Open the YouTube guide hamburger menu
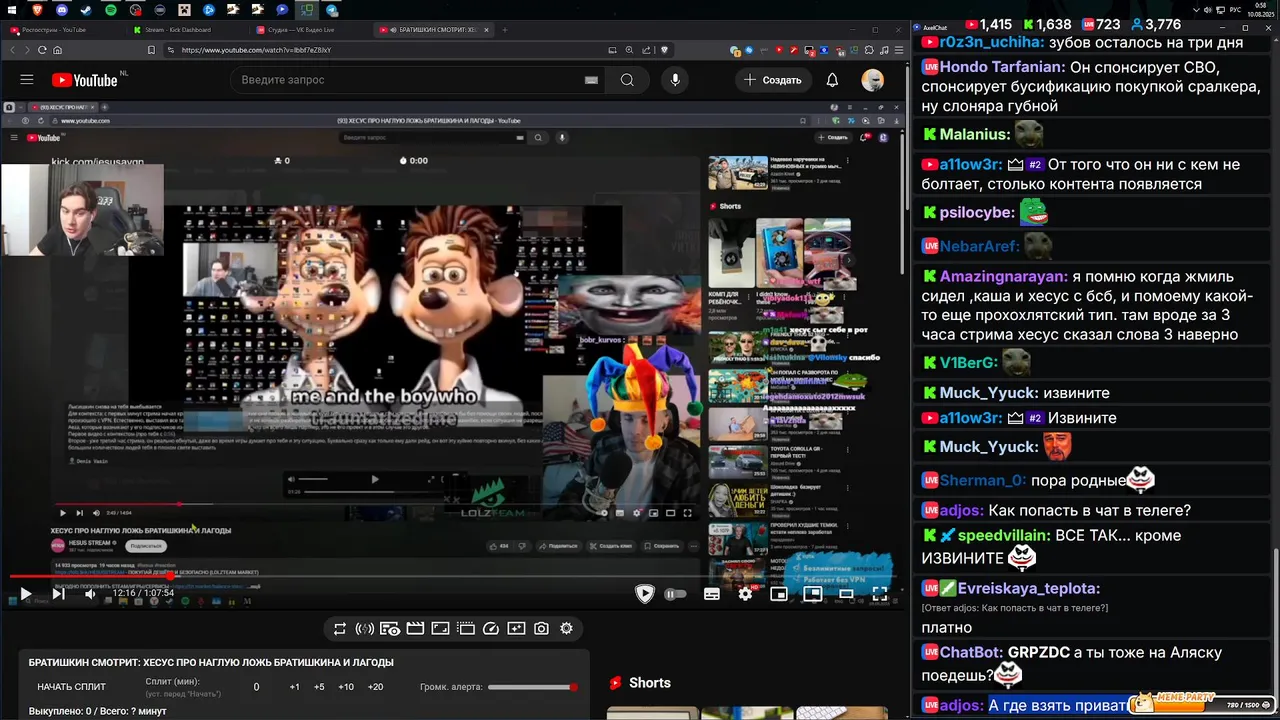 tap(27, 80)
